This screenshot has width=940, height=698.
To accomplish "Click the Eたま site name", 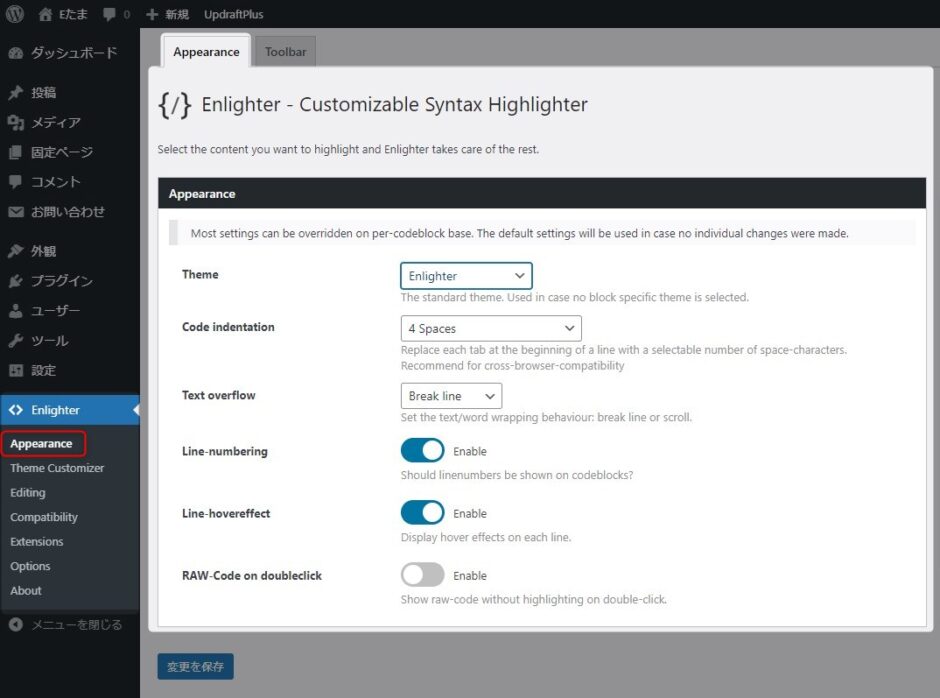I will (73, 14).
